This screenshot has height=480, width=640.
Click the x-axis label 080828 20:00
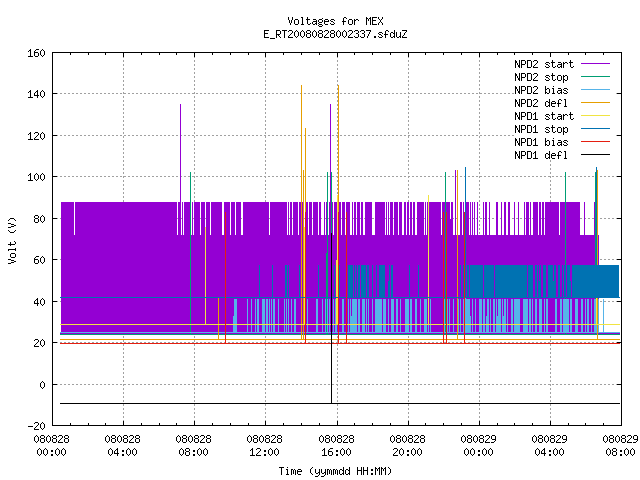(407, 446)
